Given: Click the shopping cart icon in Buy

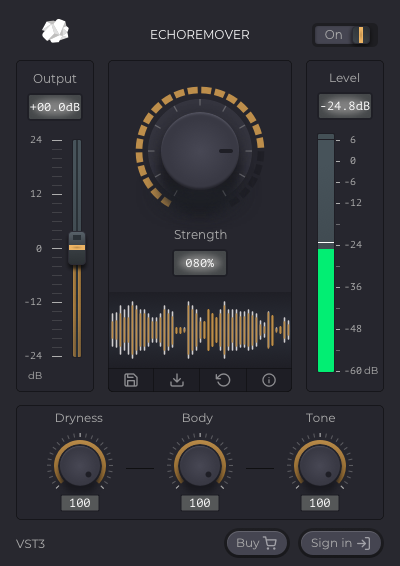Looking at the screenshot, I should (270, 543).
